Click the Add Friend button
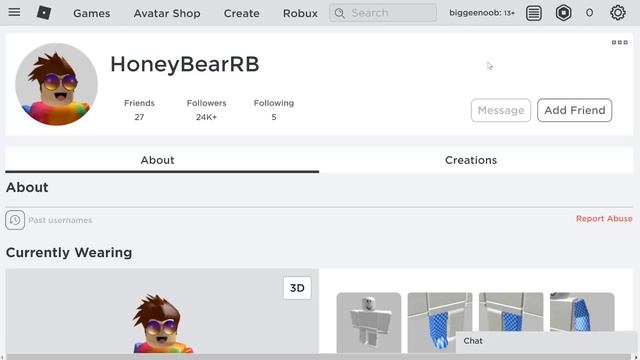Viewport: 640px width, 360px height. click(575, 110)
